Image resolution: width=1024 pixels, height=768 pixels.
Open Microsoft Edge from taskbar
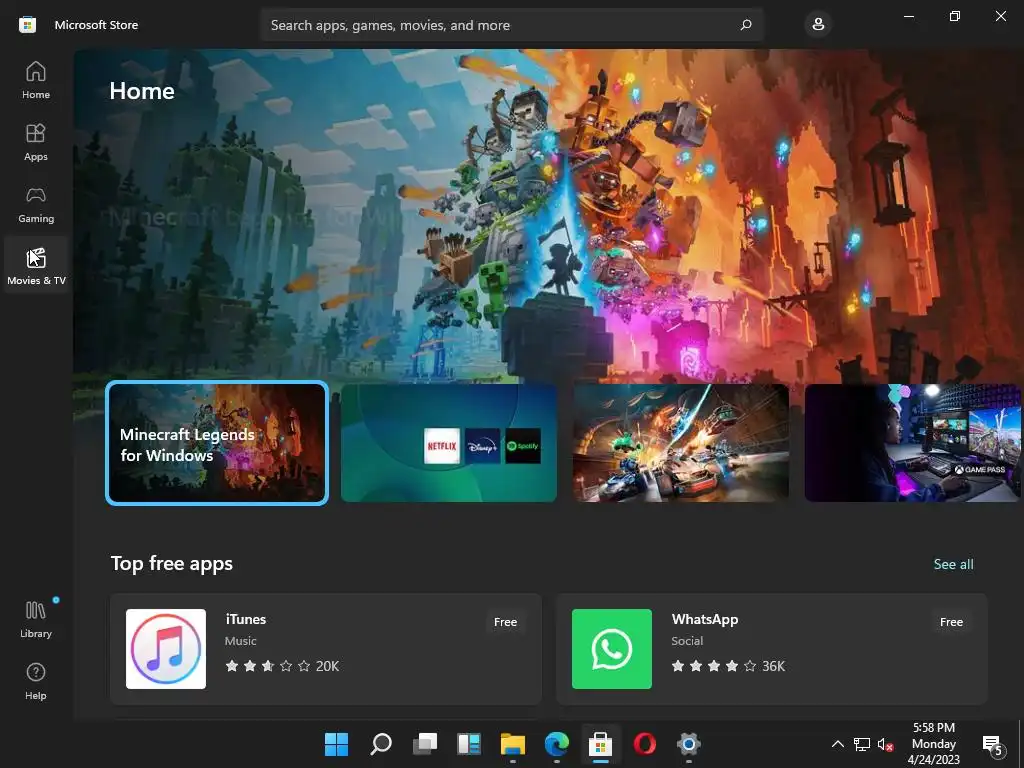coord(556,744)
